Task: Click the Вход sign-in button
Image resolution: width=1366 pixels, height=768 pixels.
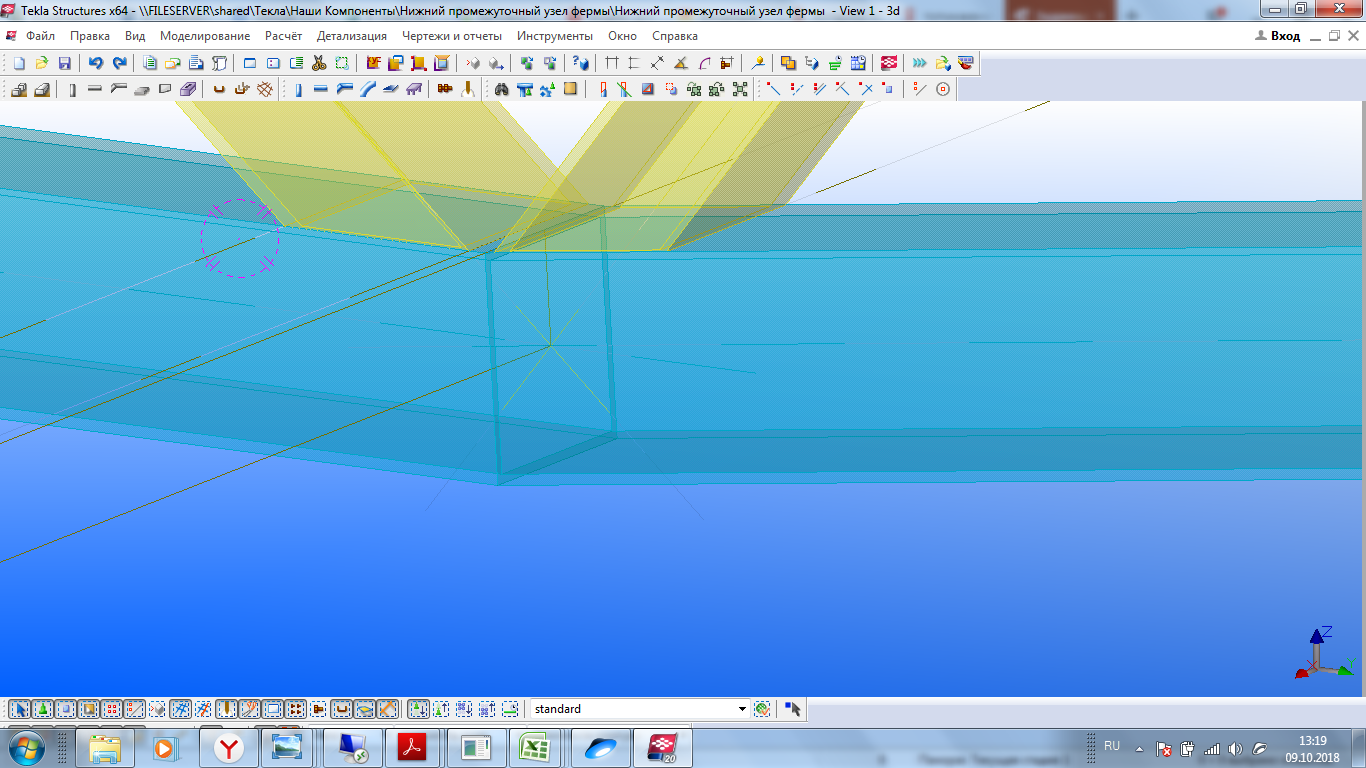Action: (x=1278, y=36)
